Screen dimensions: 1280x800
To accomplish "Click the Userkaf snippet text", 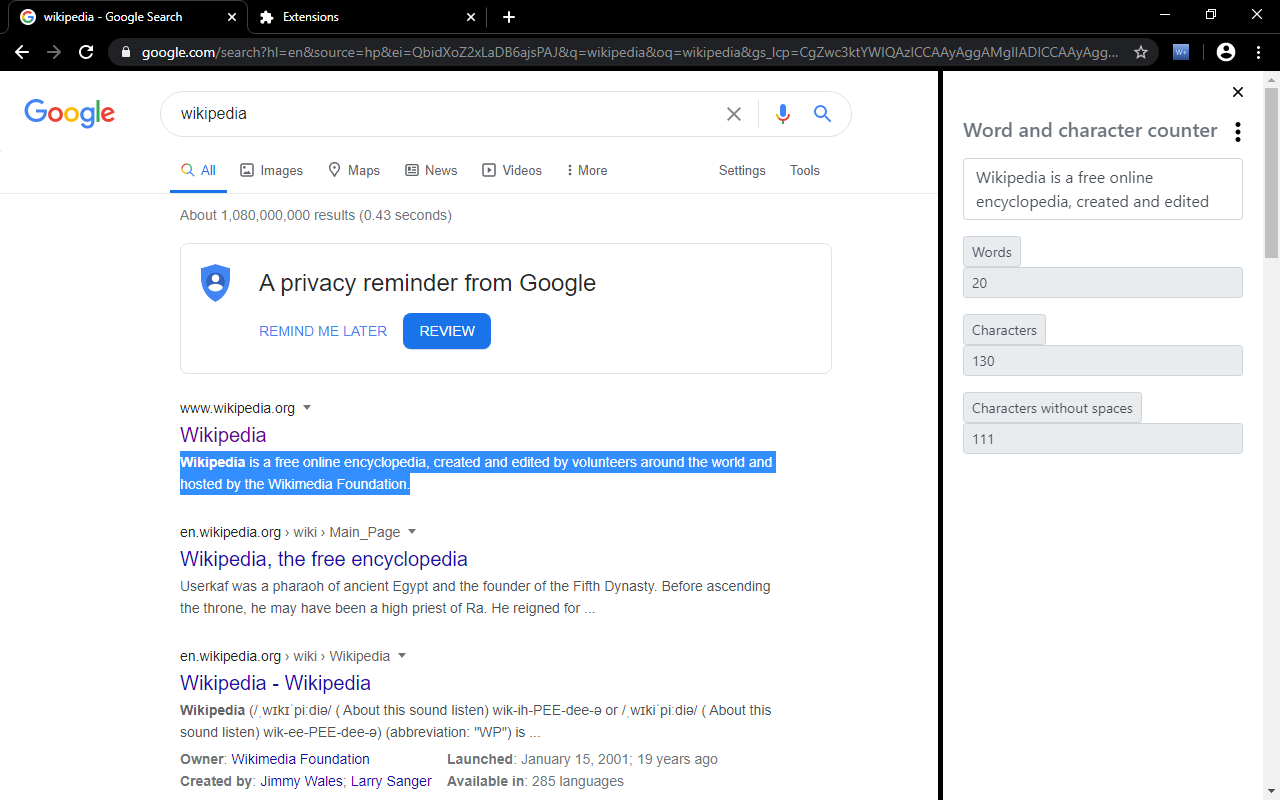I will [x=475, y=597].
